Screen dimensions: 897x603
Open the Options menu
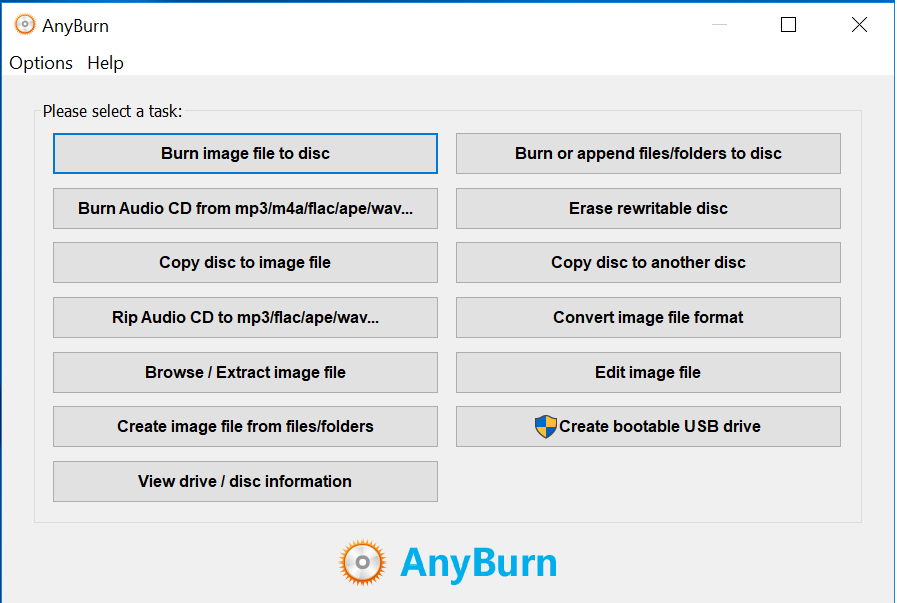point(41,63)
